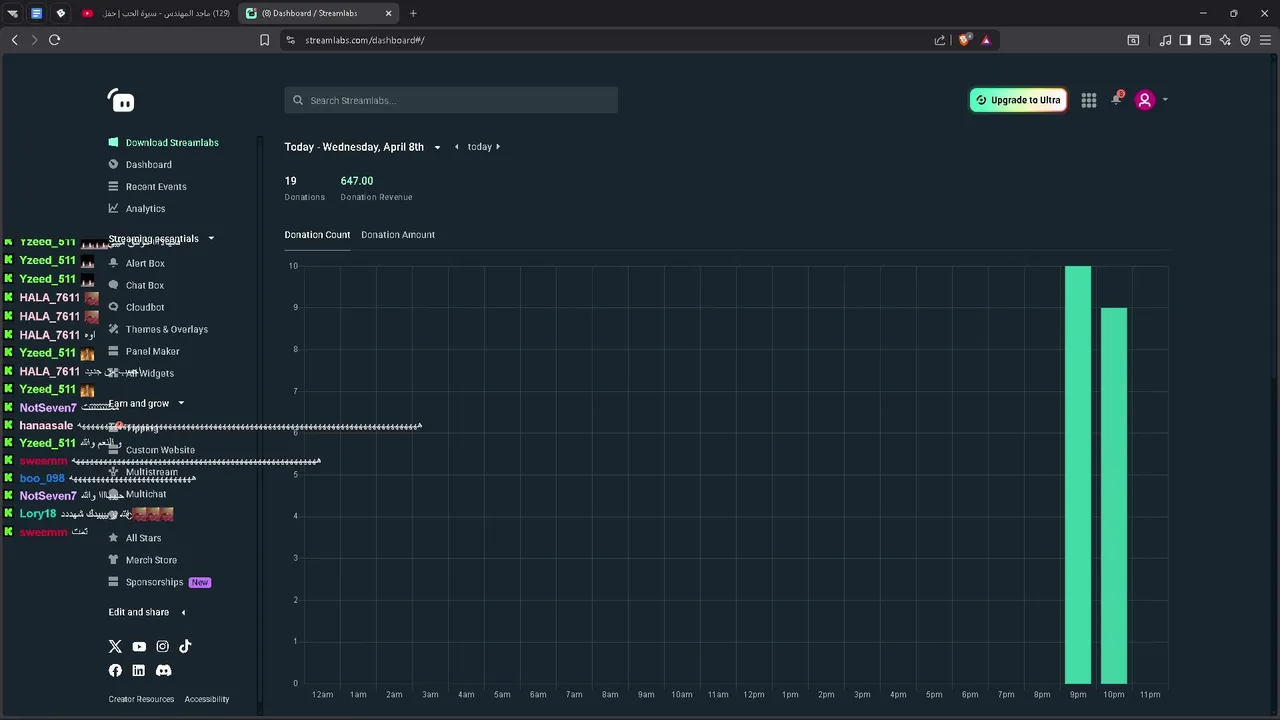The width and height of the screenshot is (1280, 720).
Task: Open the Accessibility link
Action: 207,699
